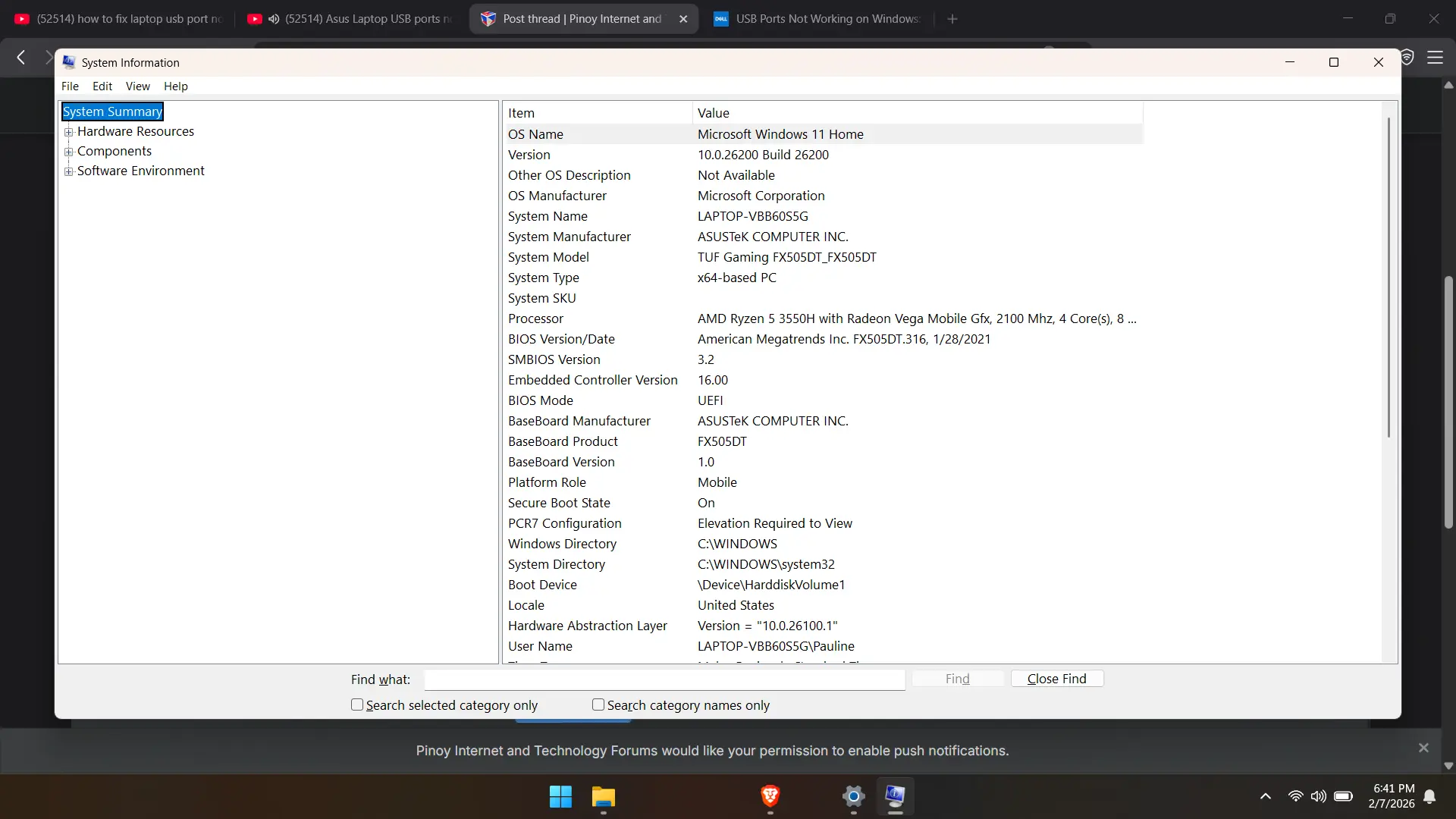The height and width of the screenshot is (819, 1456).
Task: Click the browser page scrollbar
Action: point(1448,402)
